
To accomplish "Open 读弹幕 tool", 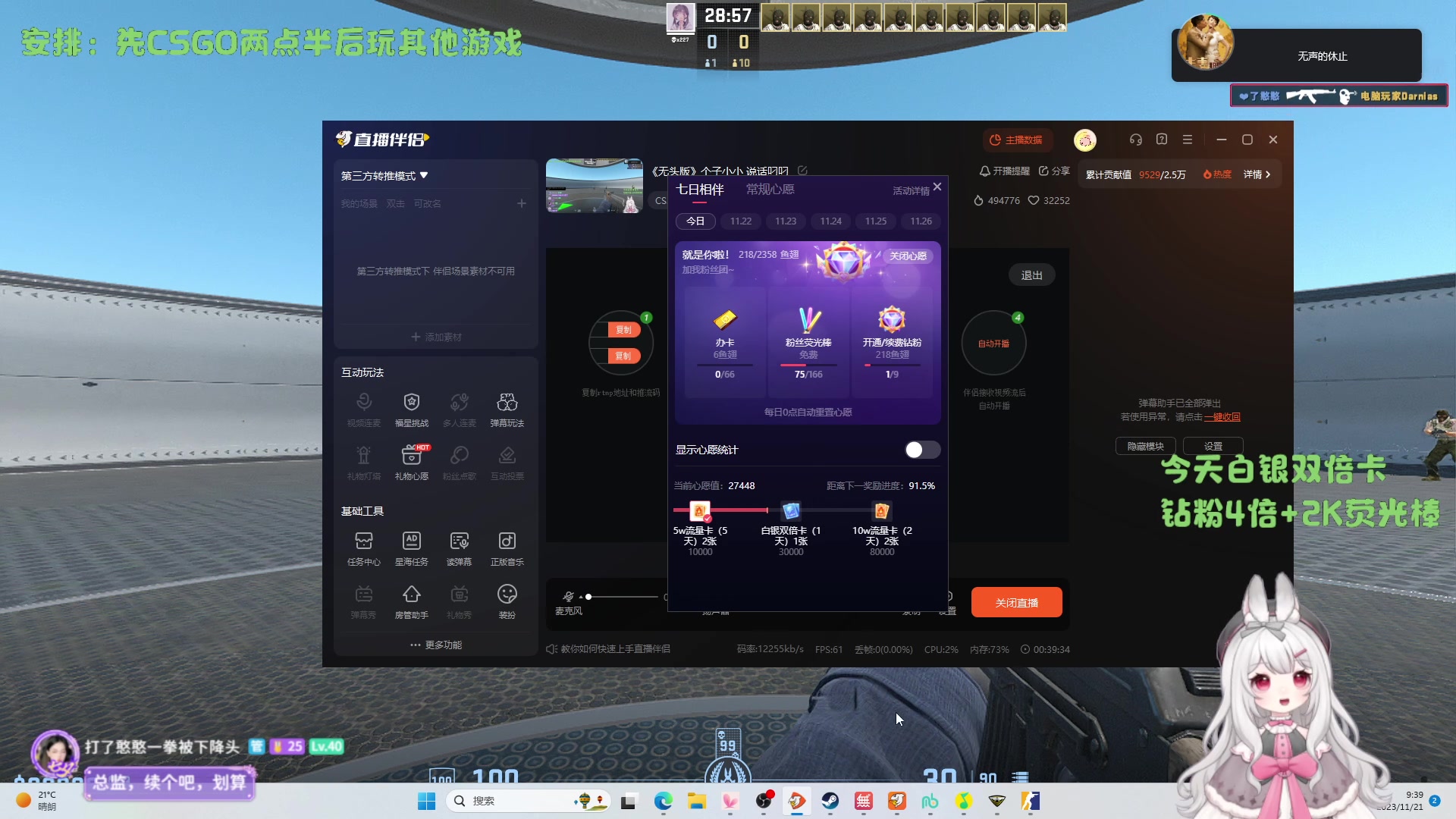I will 460,548.
